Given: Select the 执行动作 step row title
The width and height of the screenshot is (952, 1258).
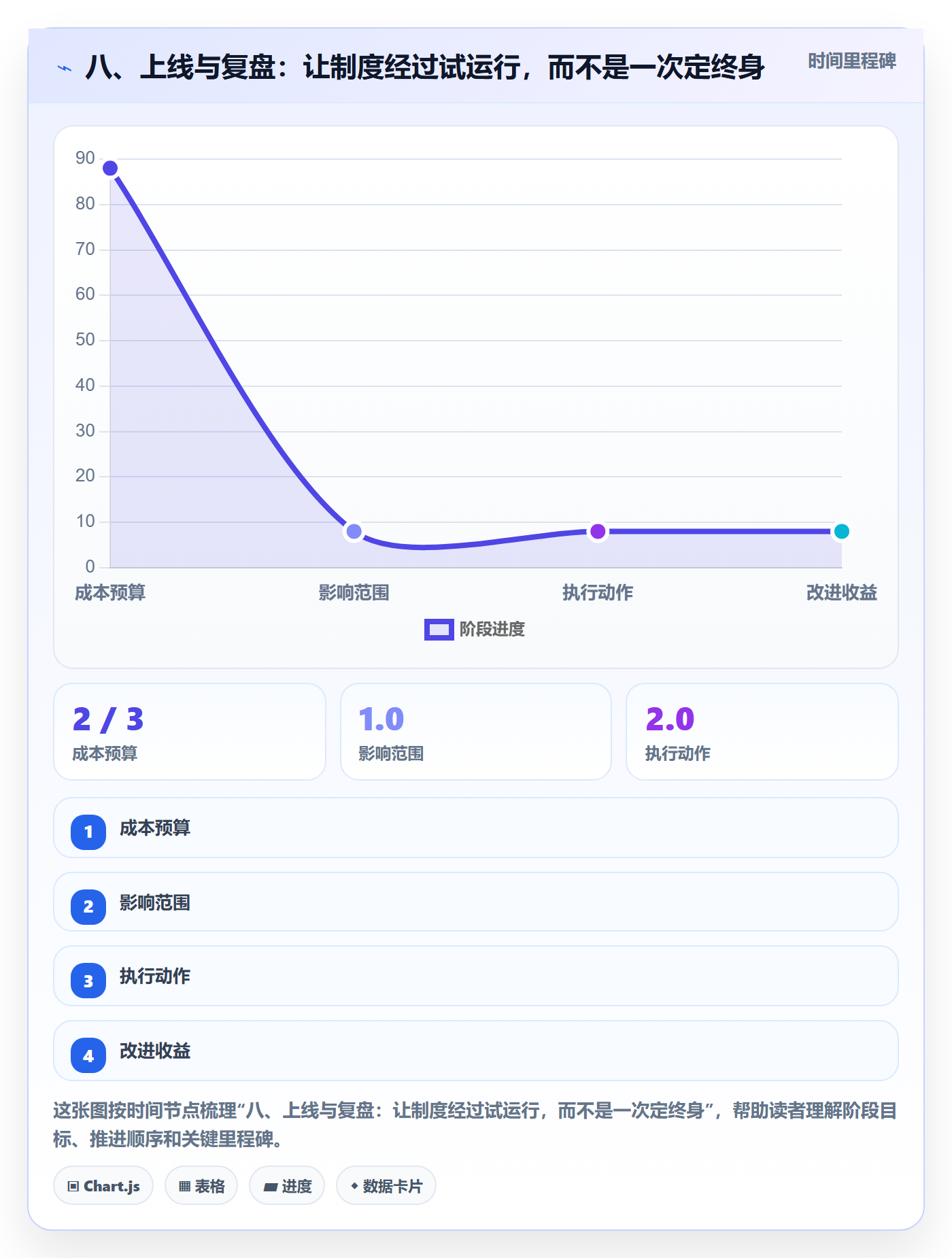Looking at the screenshot, I should [x=155, y=976].
